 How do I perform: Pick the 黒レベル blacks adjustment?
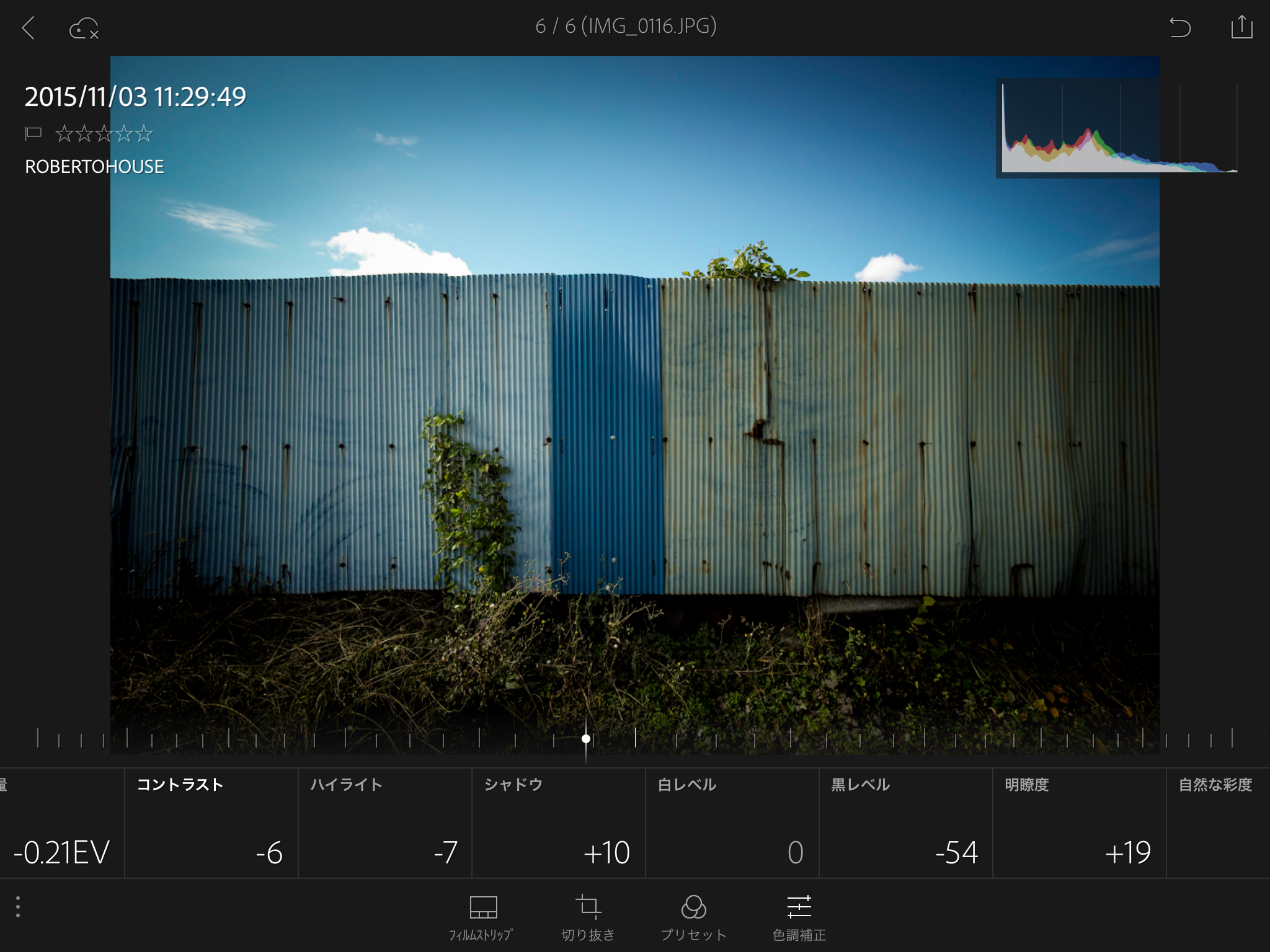coord(906,823)
